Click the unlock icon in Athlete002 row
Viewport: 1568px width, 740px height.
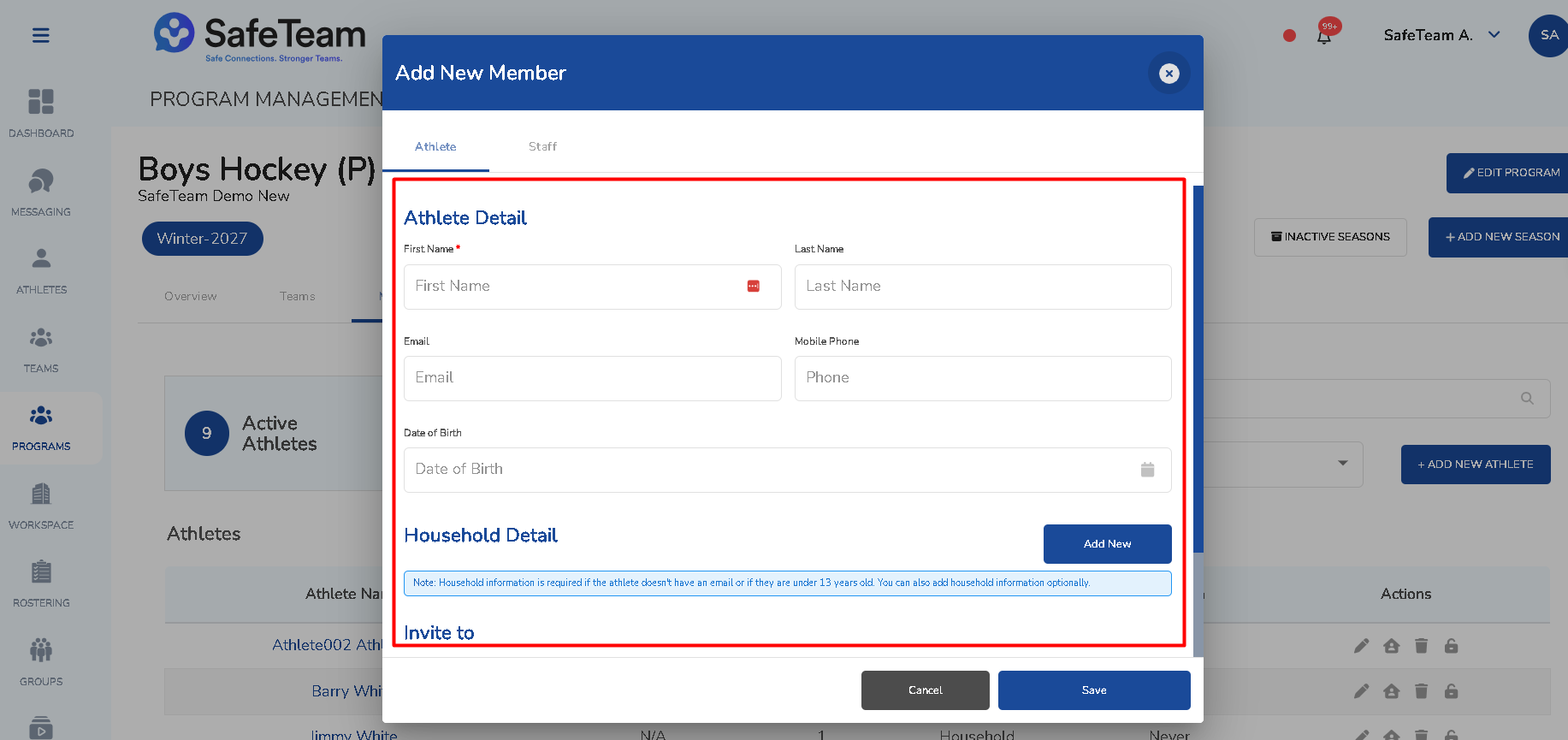point(1451,646)
